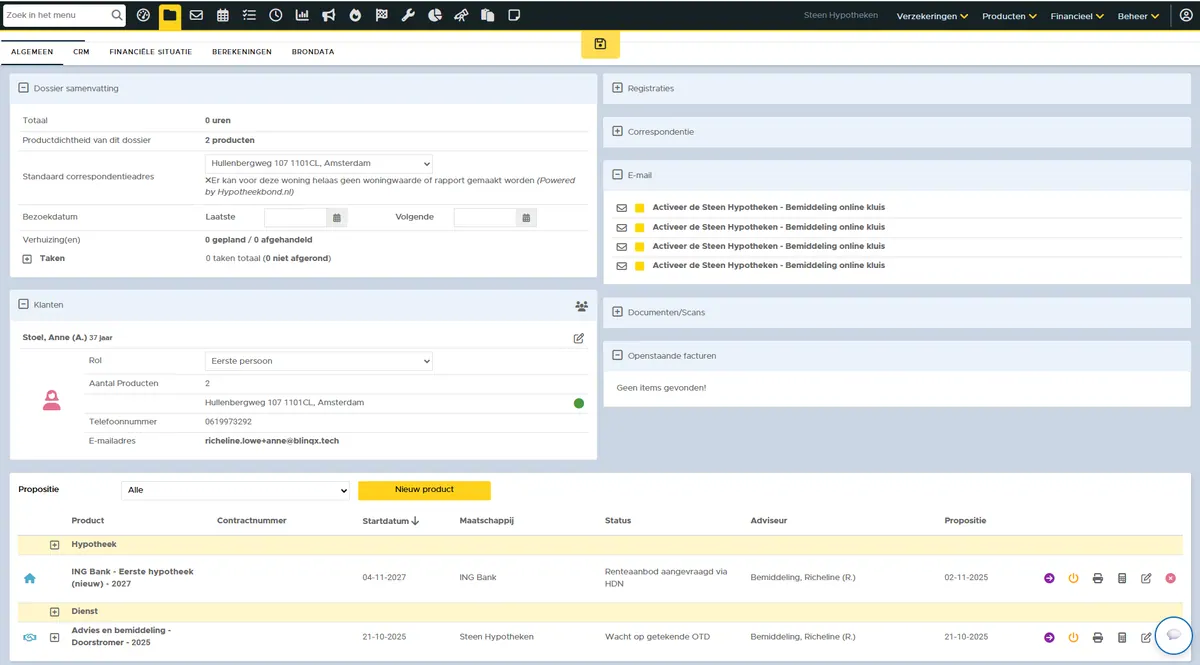The height and width of the screenshot is (665, 1200).
Task: Open the checkered flag icon in the top bar
Action: pyautogui.click(x=381, y=16)
